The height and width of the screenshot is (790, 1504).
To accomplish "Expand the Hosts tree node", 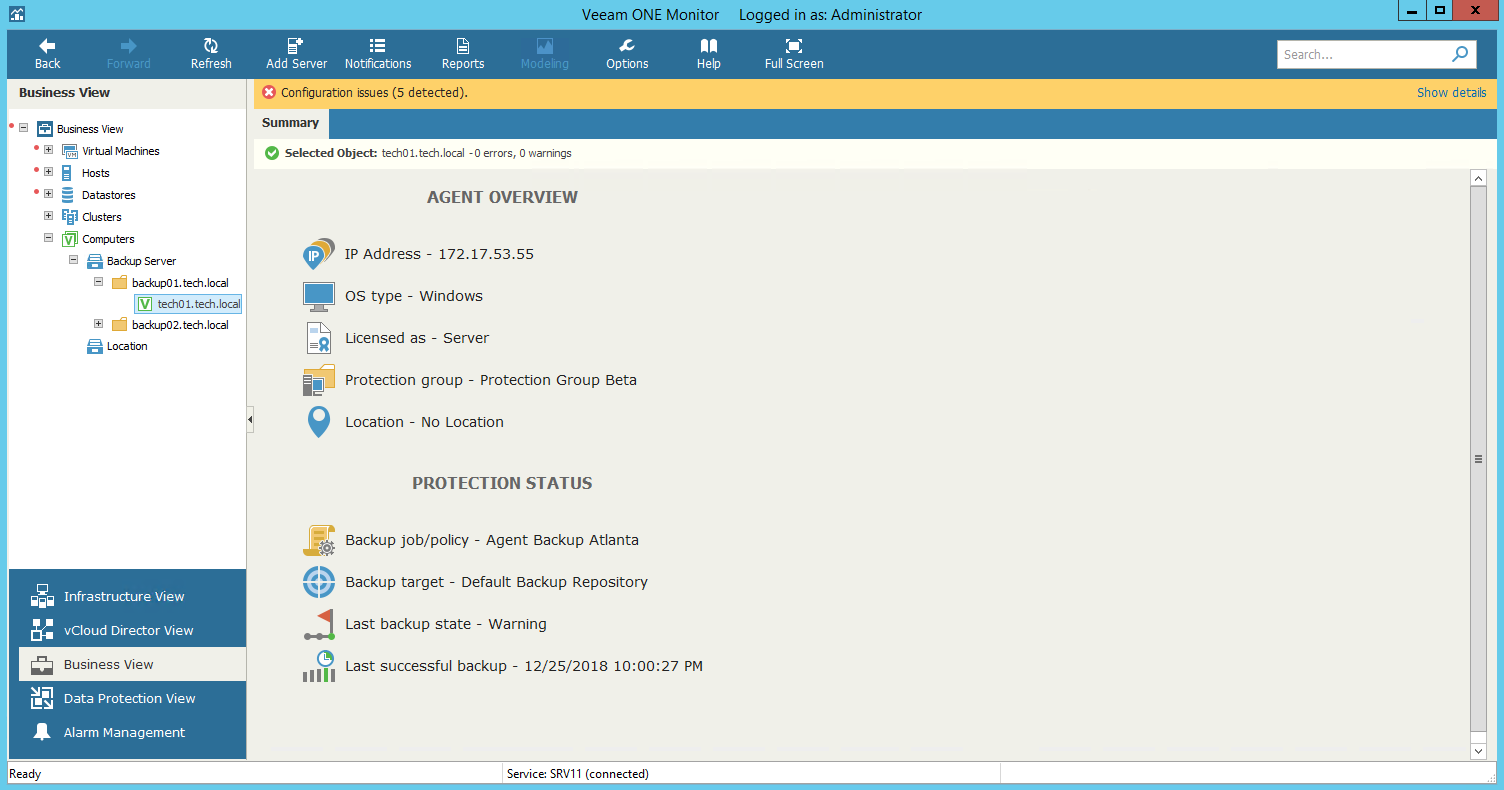I will click(x=48, y=172).
